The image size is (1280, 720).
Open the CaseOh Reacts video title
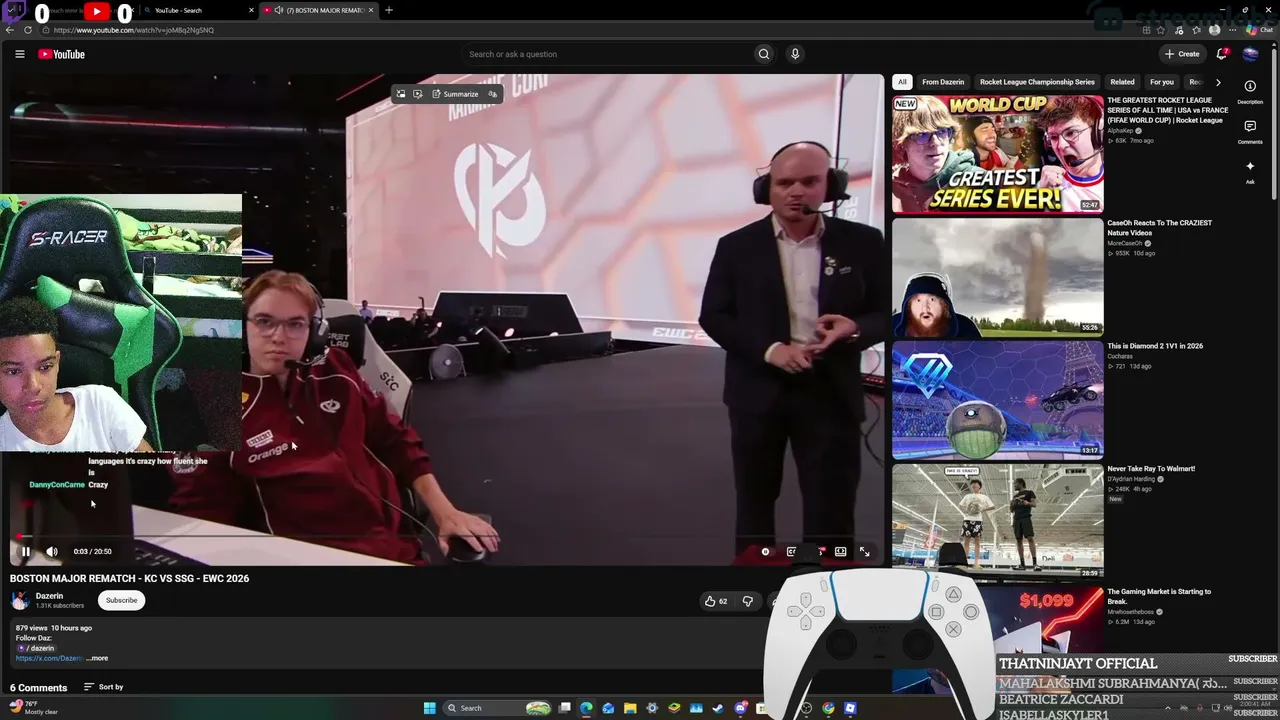click(x=1159, y=228)
